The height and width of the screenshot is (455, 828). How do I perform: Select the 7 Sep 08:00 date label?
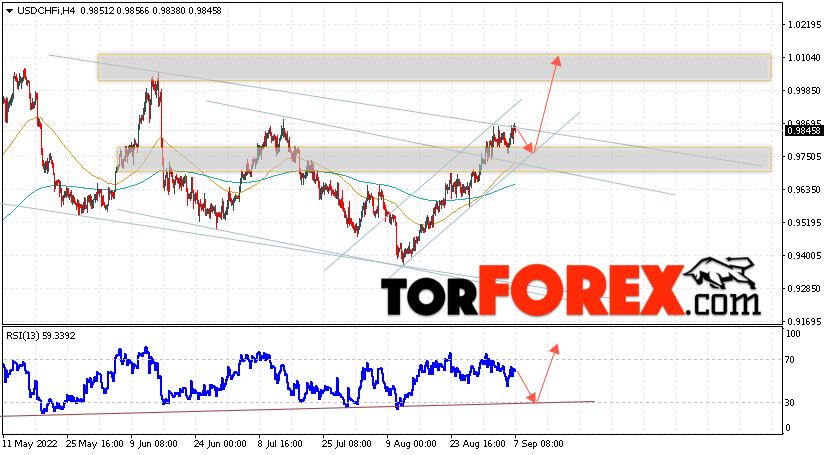539,443
